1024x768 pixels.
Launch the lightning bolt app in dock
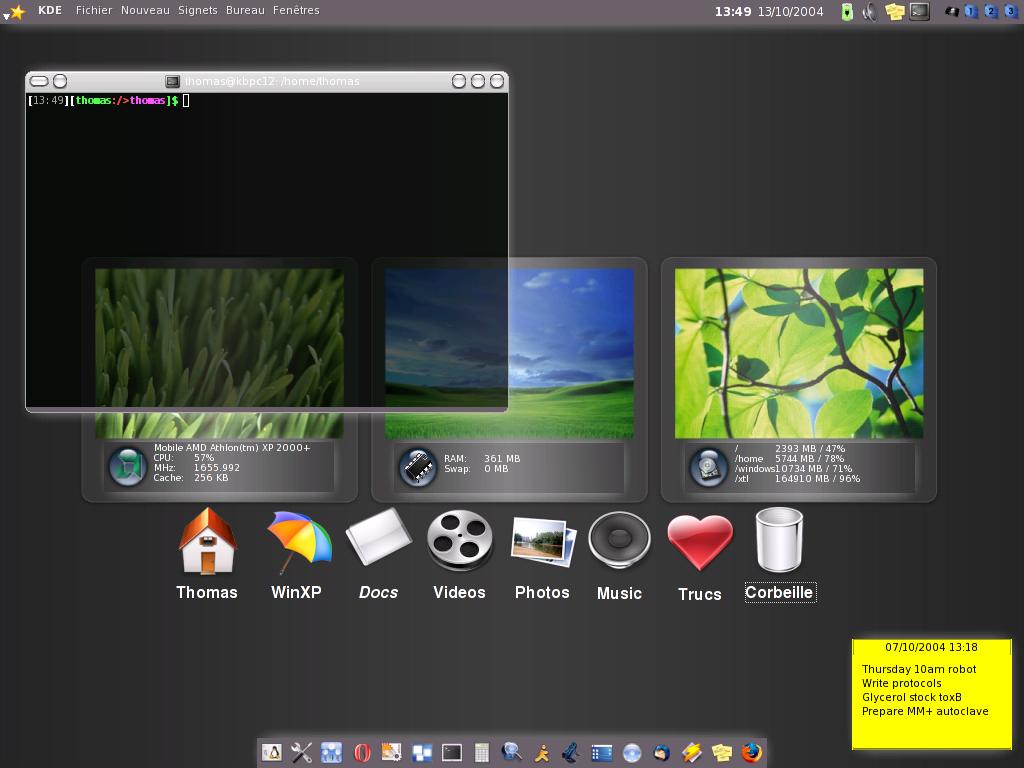(692, 752)
